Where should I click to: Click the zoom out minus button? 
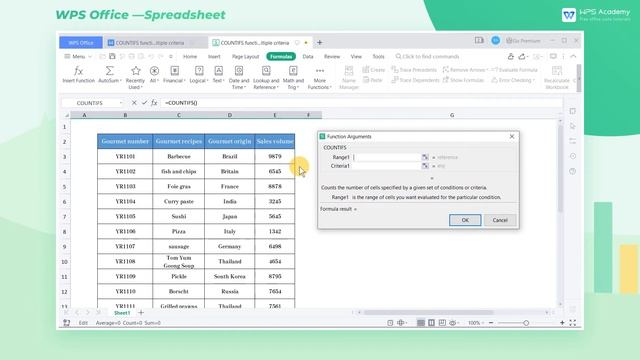491,323
